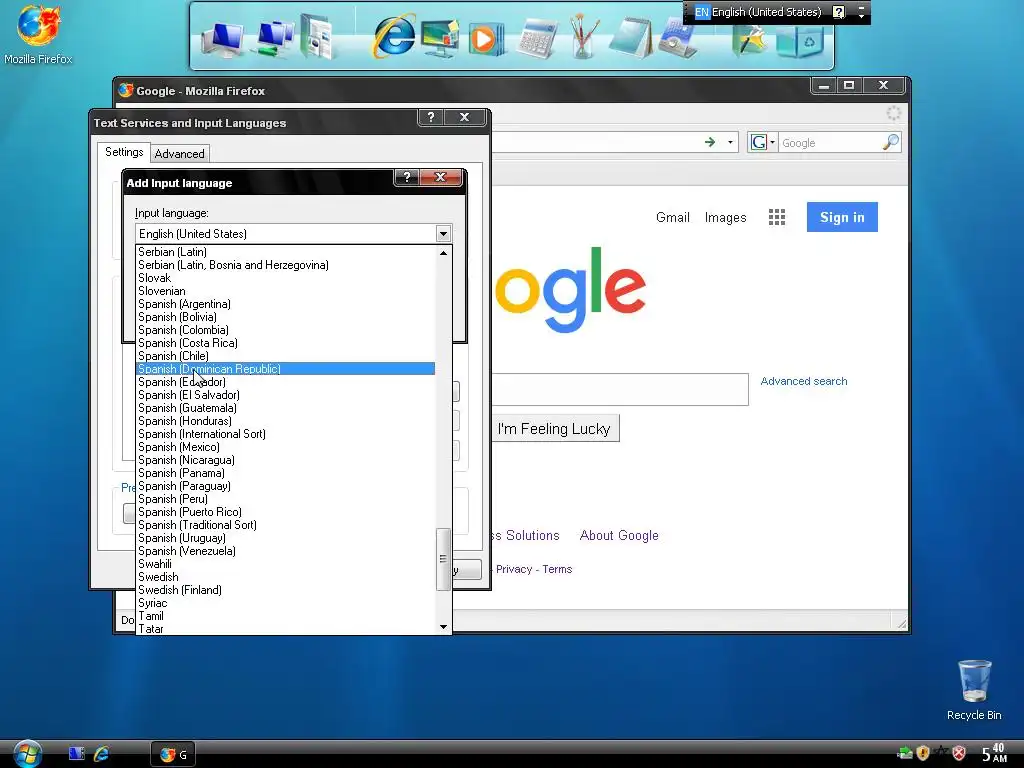This screenshot has width=1024, height=768.
Task: Choose Spanish (Mexico) from the list
Action: pyautogui.click(x=285, y=447)
